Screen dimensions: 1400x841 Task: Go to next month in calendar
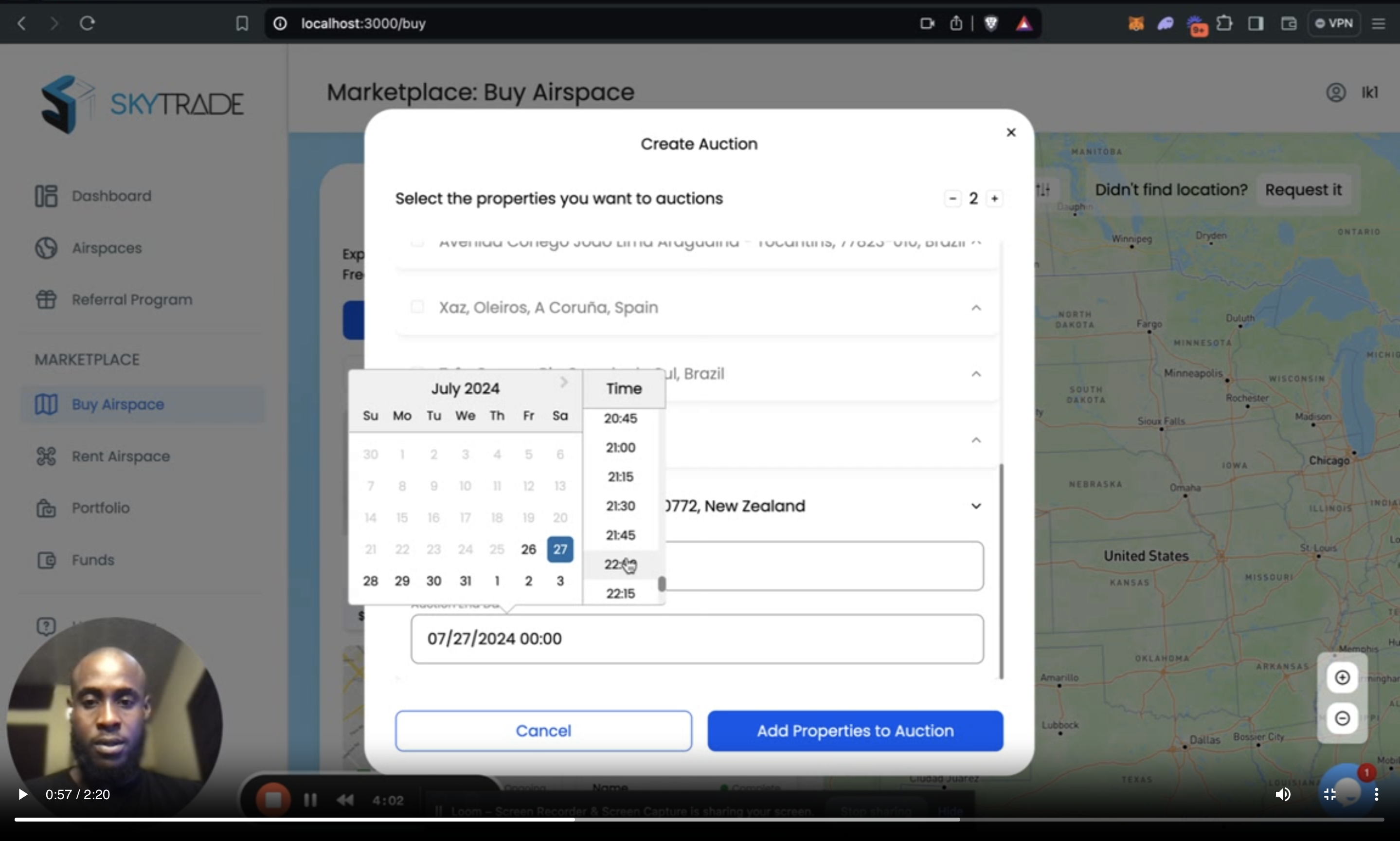(563, 383)
